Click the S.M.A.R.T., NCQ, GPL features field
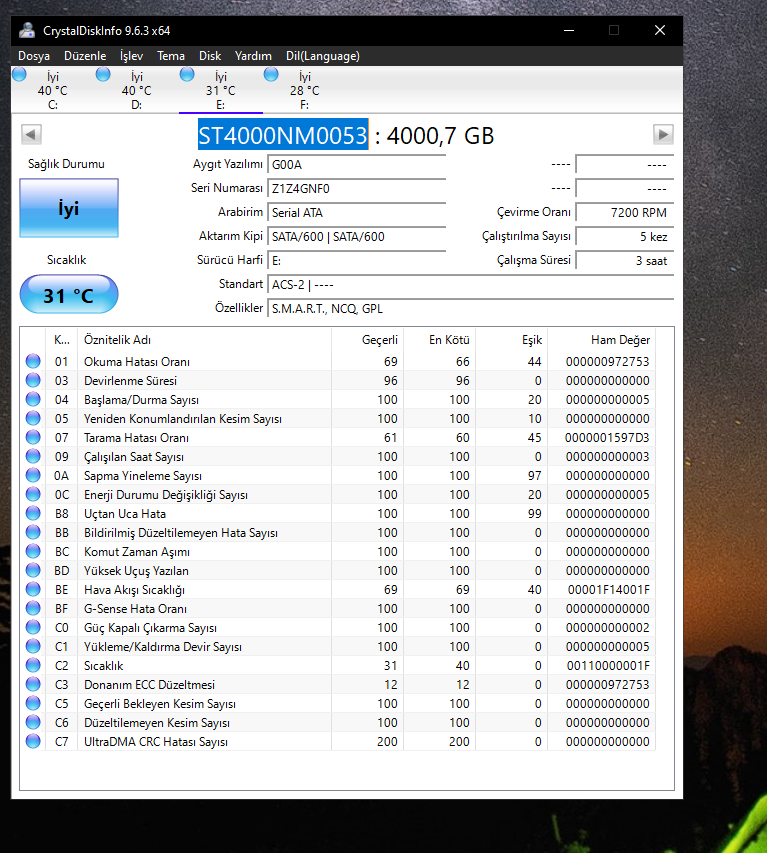Viewport: 767px width, 853px height. tap(471, 308)
